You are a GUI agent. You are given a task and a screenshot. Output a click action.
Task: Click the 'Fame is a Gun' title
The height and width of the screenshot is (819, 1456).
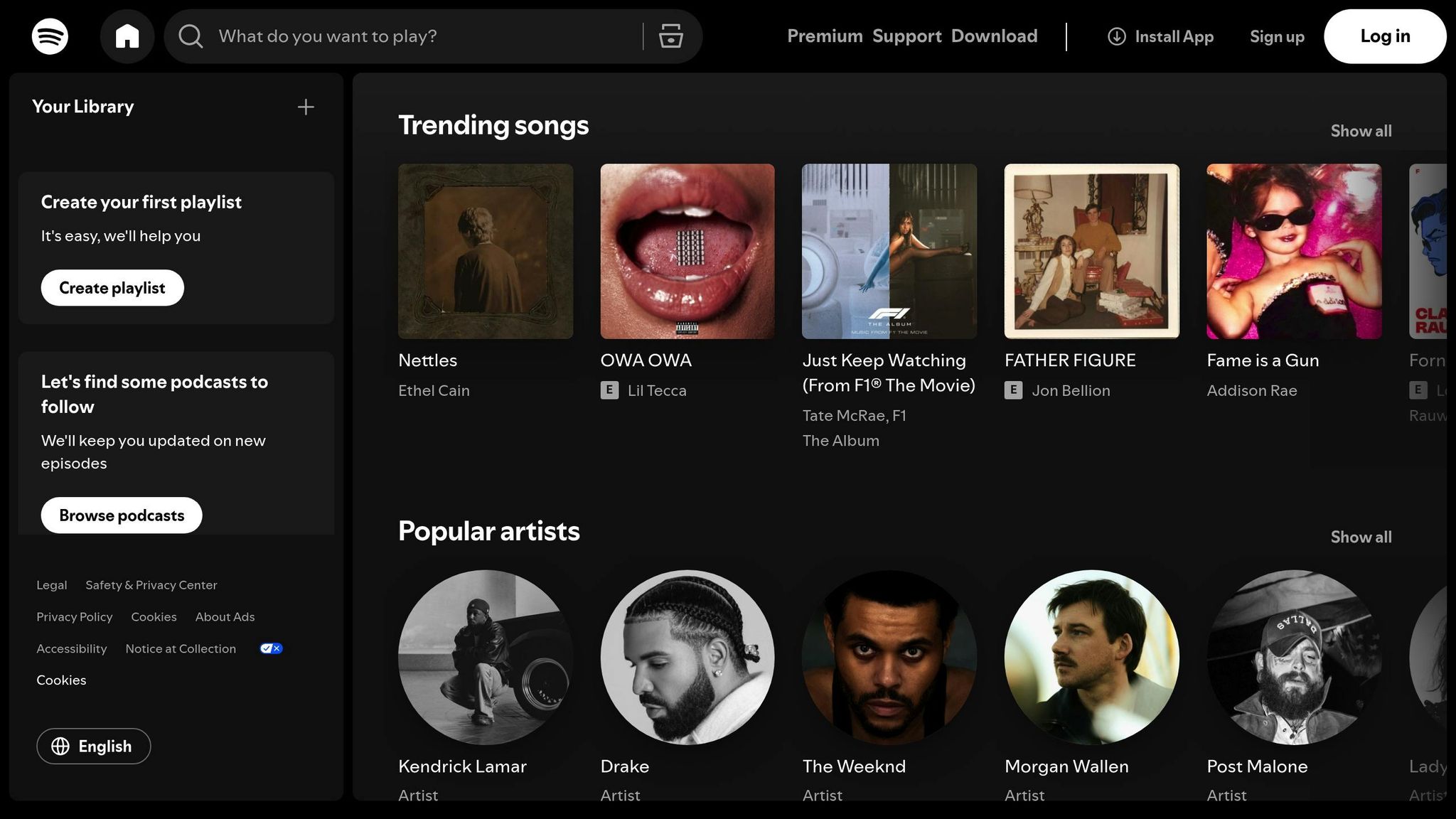[x=1263, y=360]
